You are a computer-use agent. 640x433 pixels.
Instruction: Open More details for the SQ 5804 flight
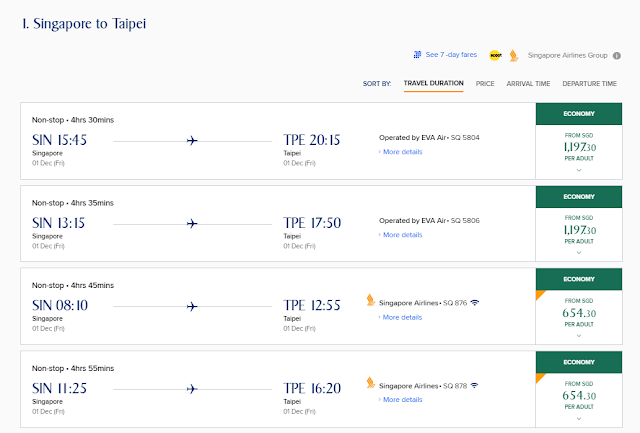402,152
